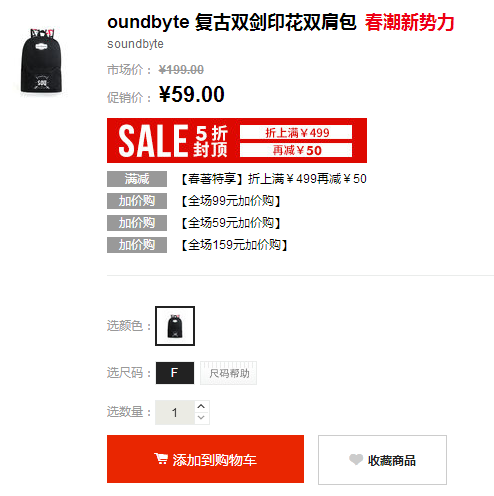Viewport: 494px width, 496px height.
Task: Open the 尺码帮助 size guide
Action: (228, 373)
